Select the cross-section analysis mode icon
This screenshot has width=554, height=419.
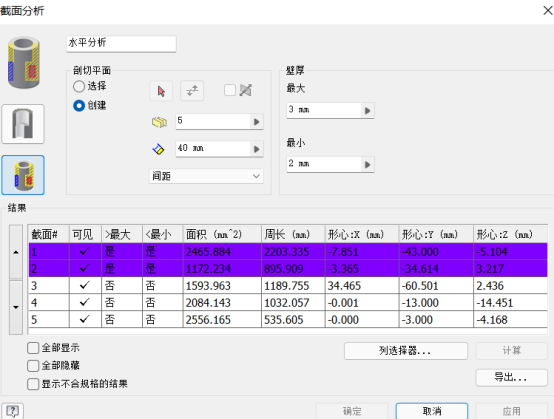pos(23,175)
